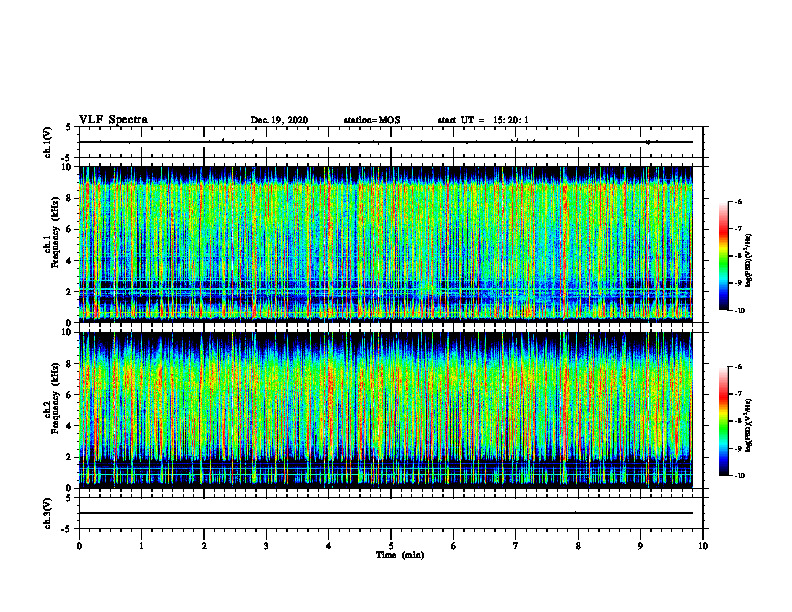The height and width of the screenshot is (612, 792).
Task: Click time axis tick label "2"
Action: tap(204, 546)
